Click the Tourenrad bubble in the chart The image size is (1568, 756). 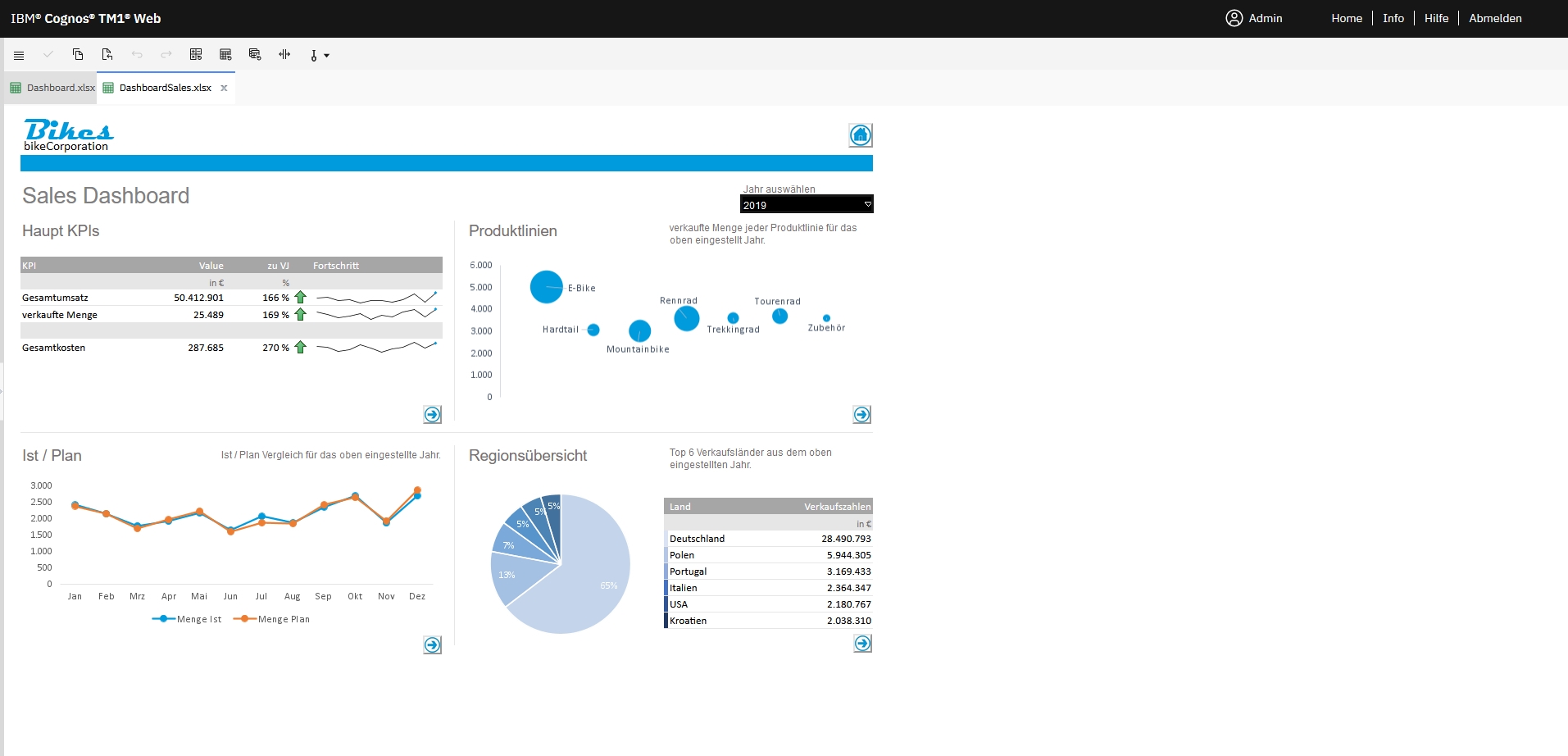(780, 316)
